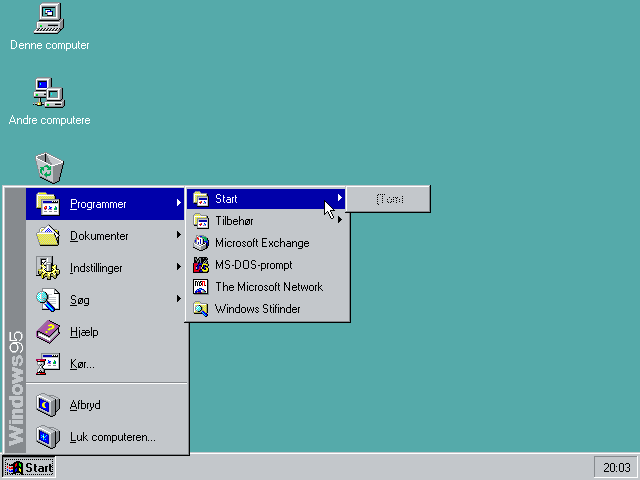
Task: Click the Windows logo on Start button
Action: point(14,468)
